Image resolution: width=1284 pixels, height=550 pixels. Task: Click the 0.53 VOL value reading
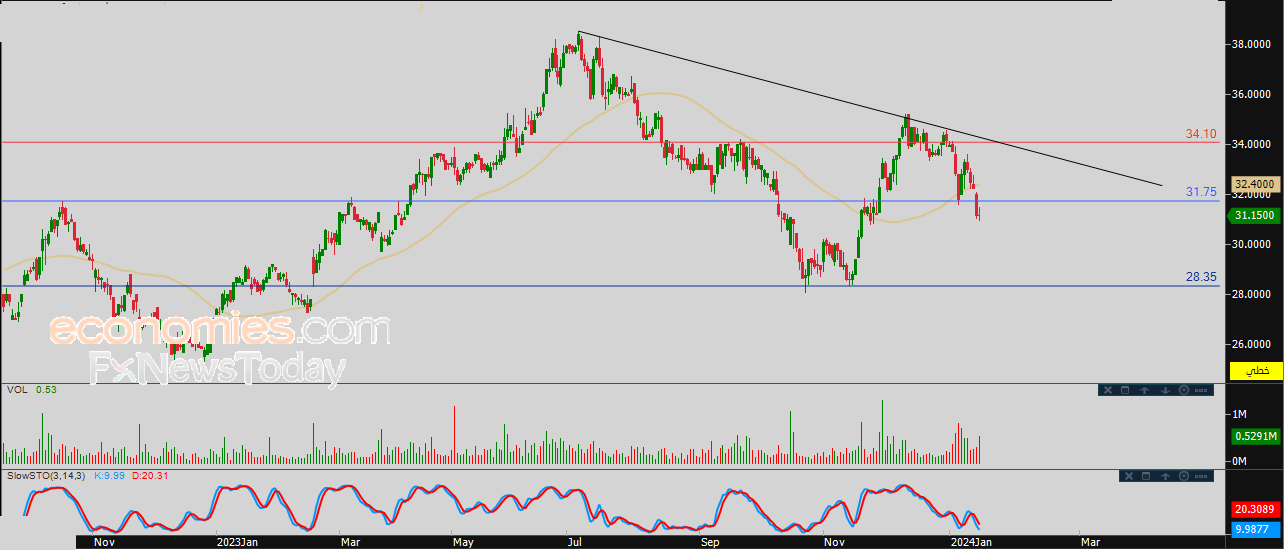coord(45,389)
